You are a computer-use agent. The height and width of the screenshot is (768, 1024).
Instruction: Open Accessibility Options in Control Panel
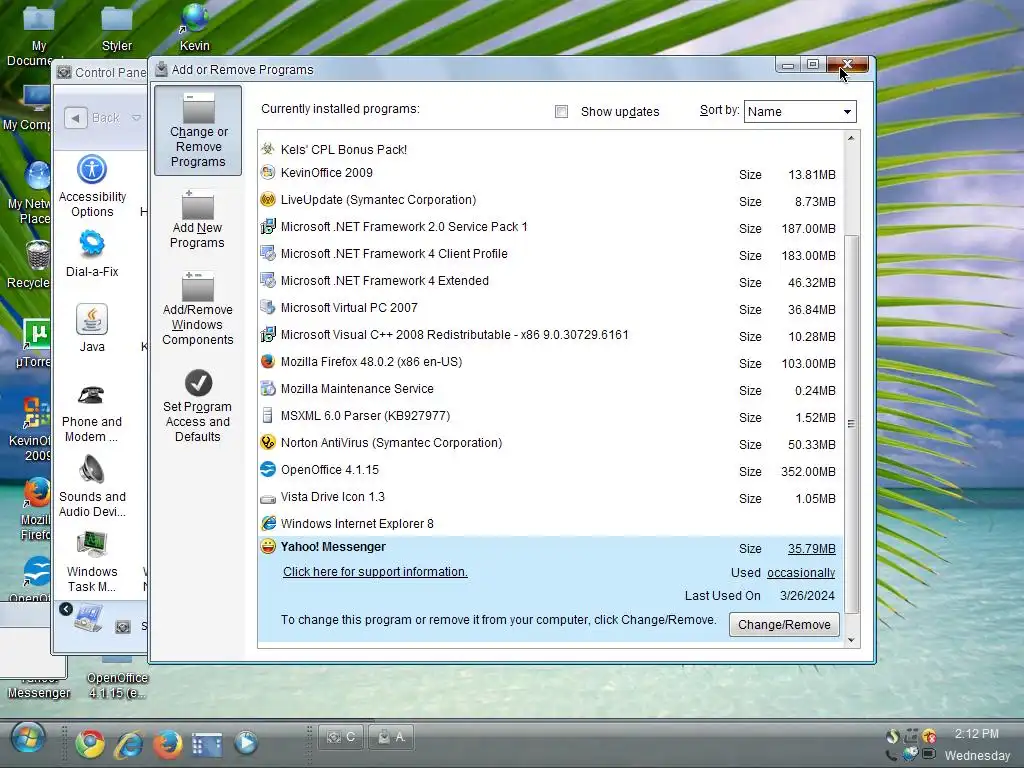tap(92, 186)
